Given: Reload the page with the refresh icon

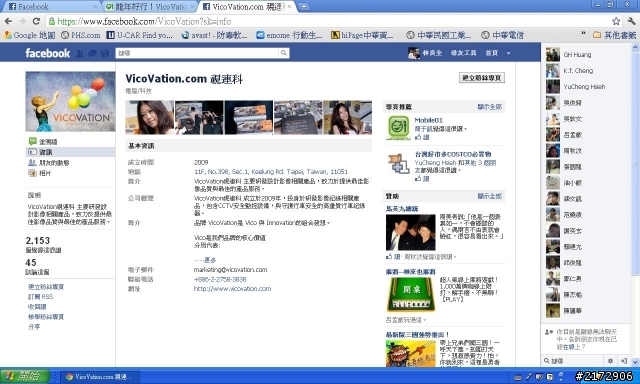Looking at the screenshot, I should coord(36,21).
